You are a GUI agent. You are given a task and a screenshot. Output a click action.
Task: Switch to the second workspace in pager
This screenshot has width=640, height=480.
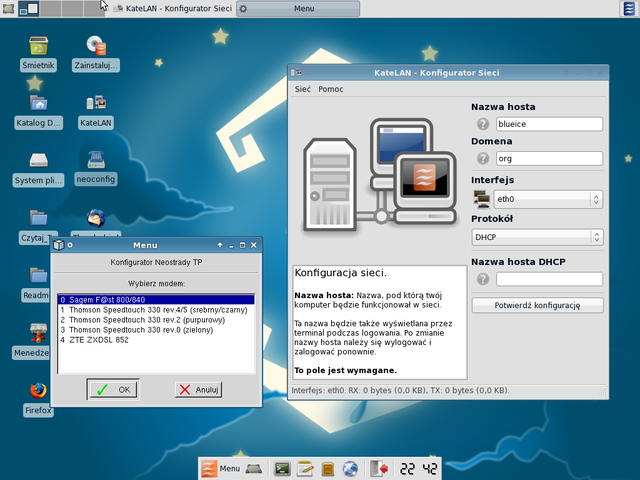pyautogui.click(x=51, y=9)
